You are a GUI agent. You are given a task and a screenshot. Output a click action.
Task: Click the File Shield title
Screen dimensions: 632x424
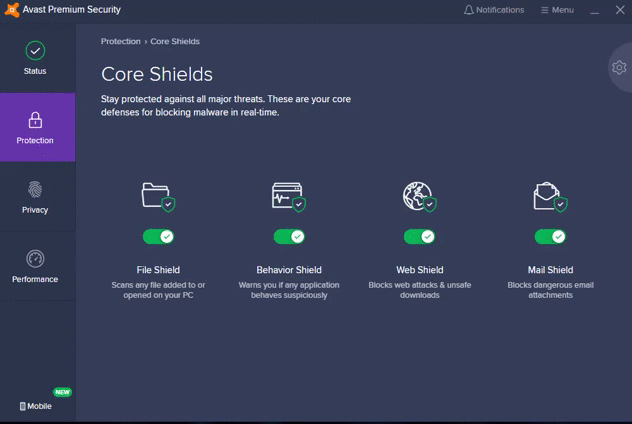click(158, 270)
